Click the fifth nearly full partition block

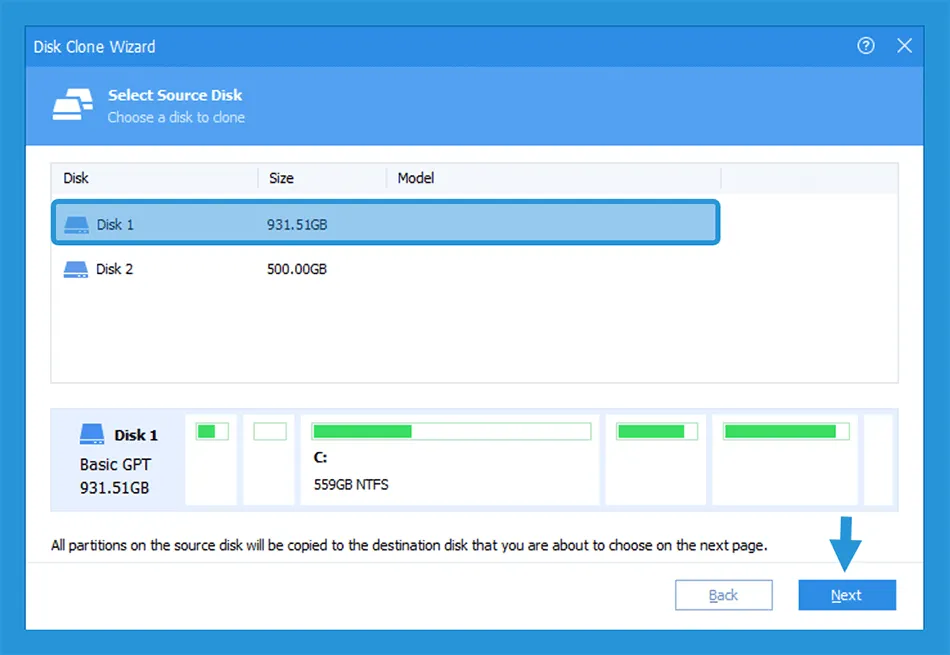pyautogui.click(x=785, y=460)
